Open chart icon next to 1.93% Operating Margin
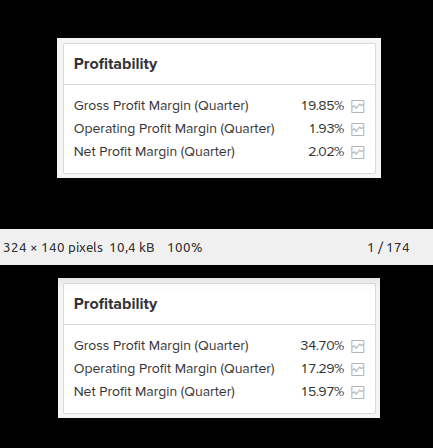The width and height of the screenshot is (433, 448). [358, 130]
